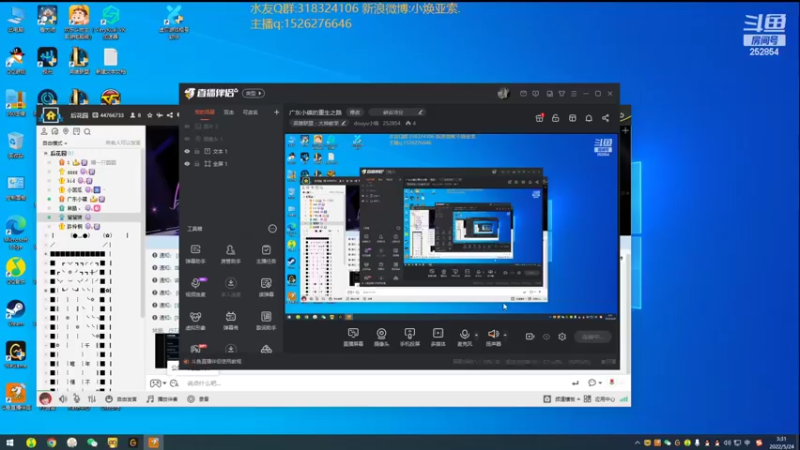This screenshot has width=800, height=450.
Task: Toggle the preview eye icon beside the settings gear
Action: (546, 337)
